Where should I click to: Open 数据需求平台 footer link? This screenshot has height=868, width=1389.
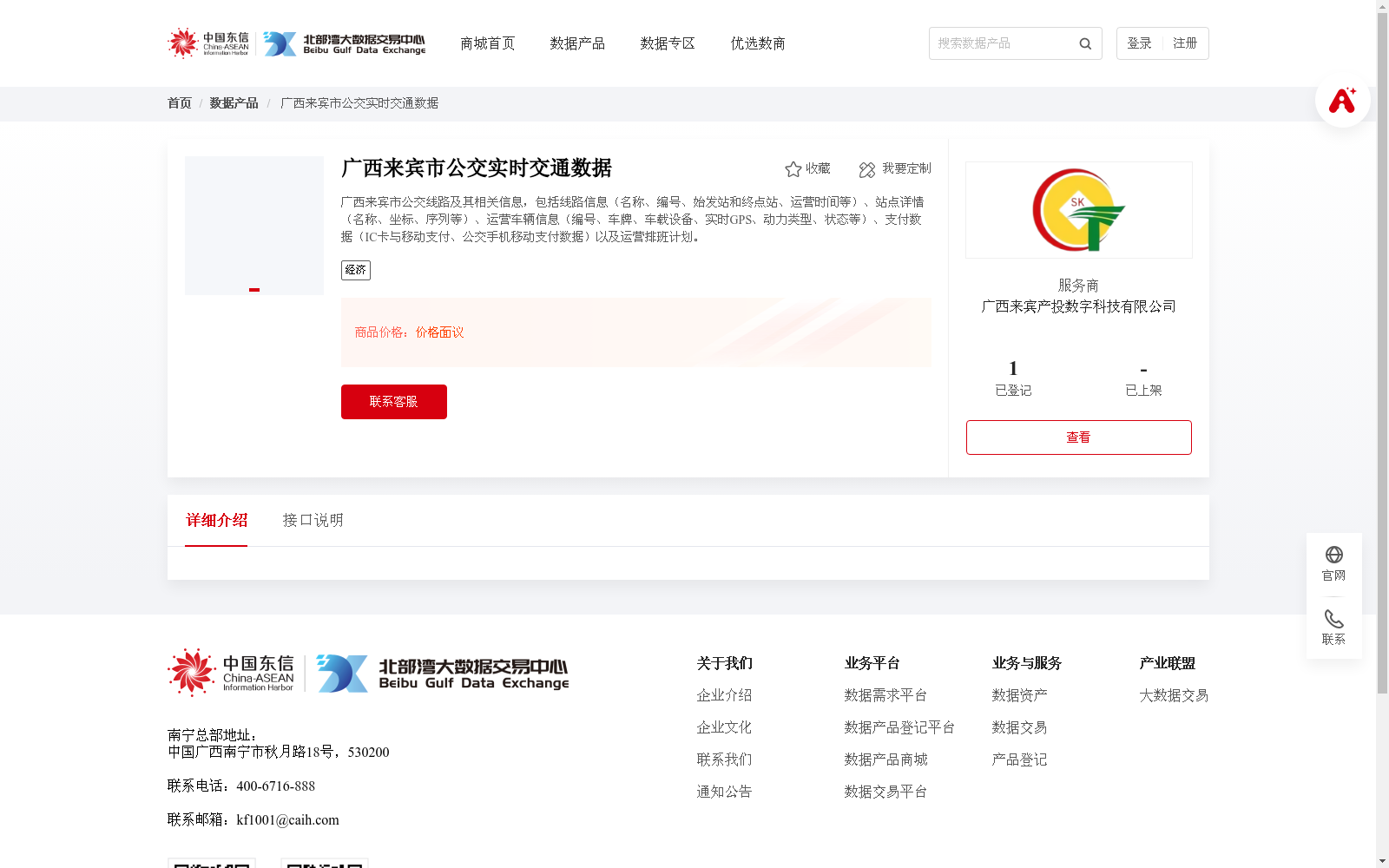point(885,694)
